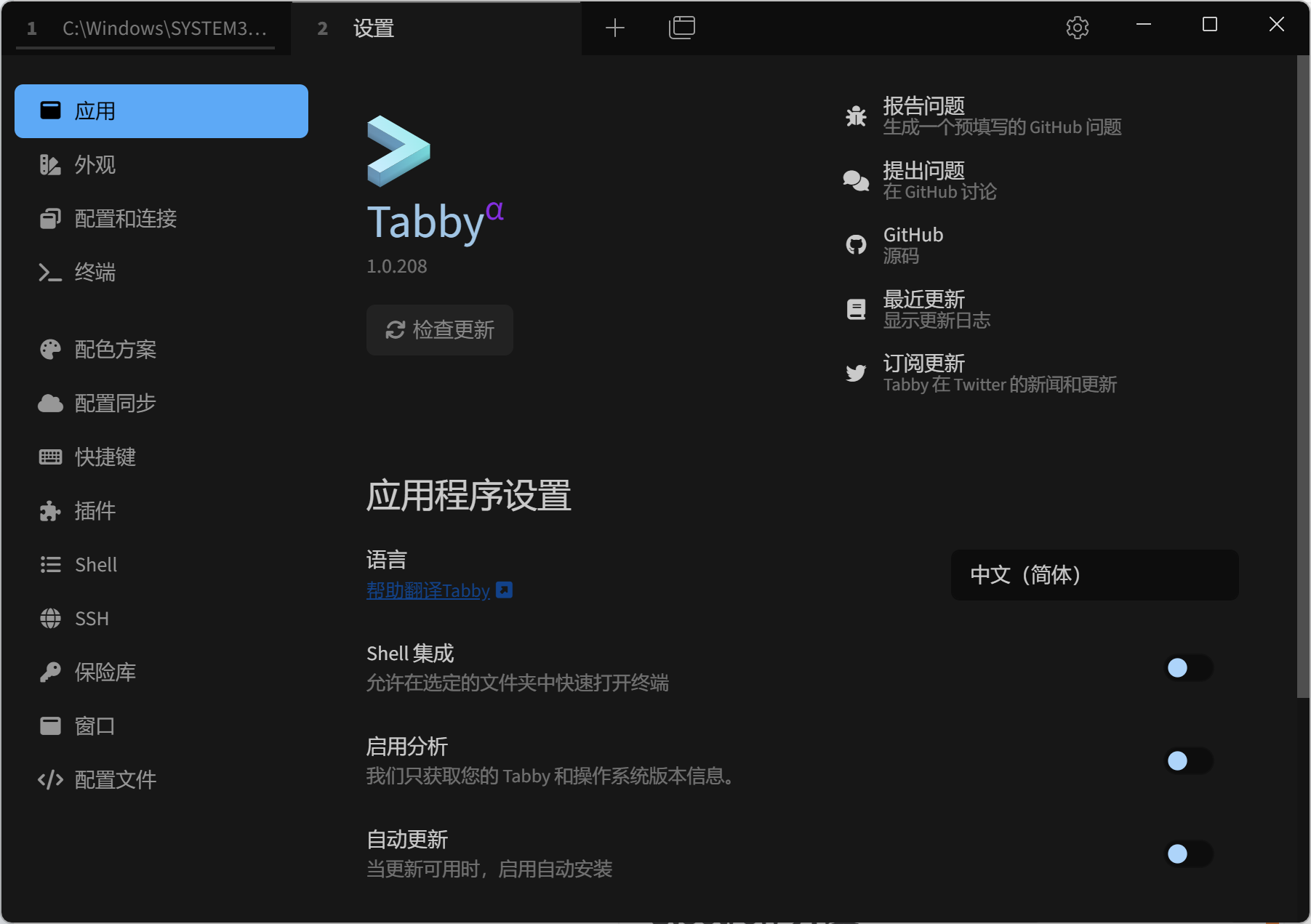
Task: Open the 插件 plugins section
Action: 94,510
